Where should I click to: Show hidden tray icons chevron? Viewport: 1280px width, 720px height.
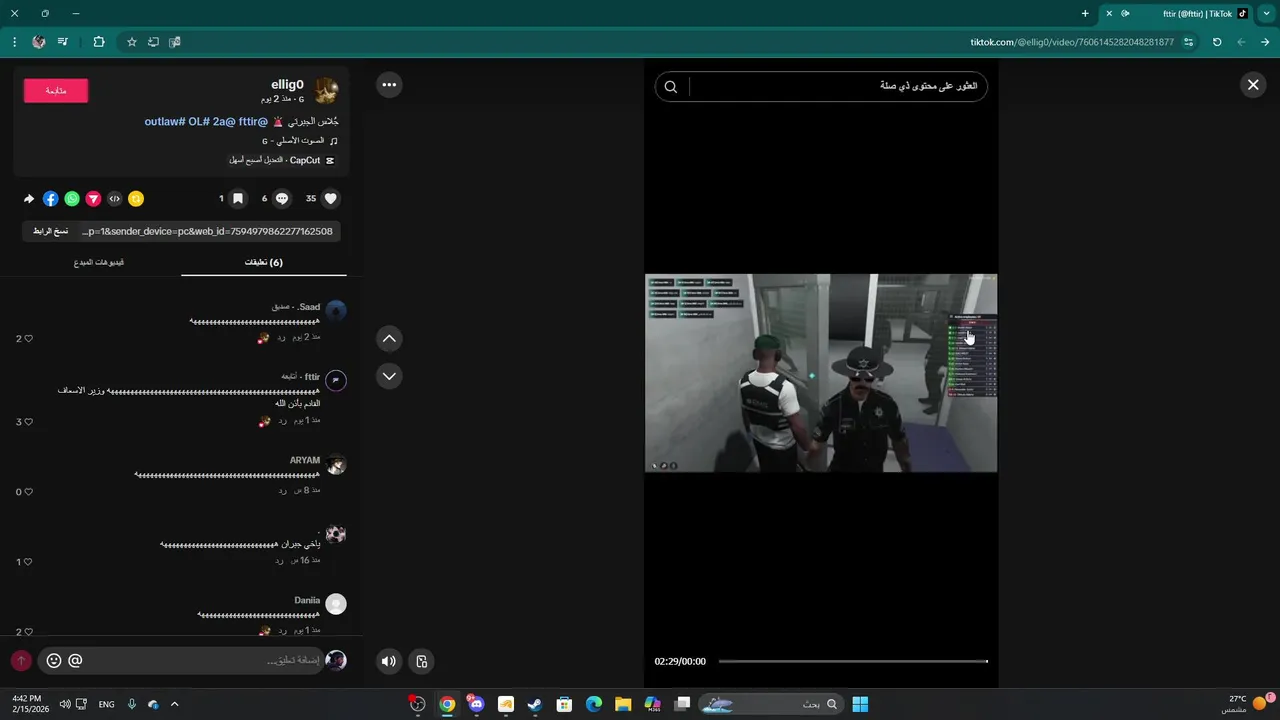pos(175,704)
